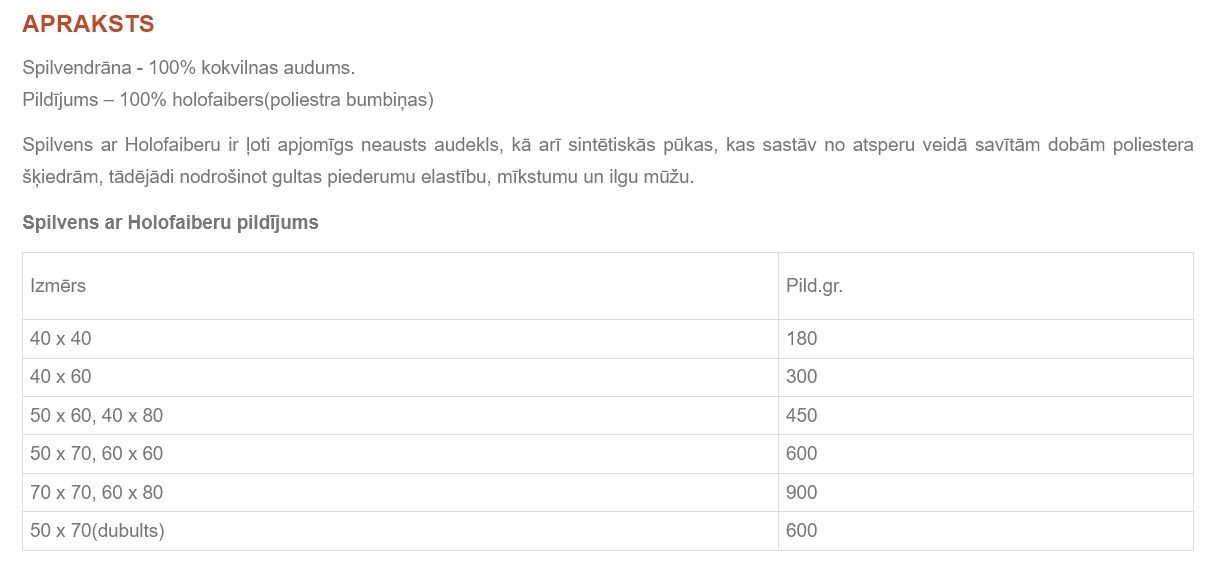The height and width of the screenshot is (561, 1209).
Task: Select the 50 x 60, 40 x 80 cell
Action: click(400, 416)
